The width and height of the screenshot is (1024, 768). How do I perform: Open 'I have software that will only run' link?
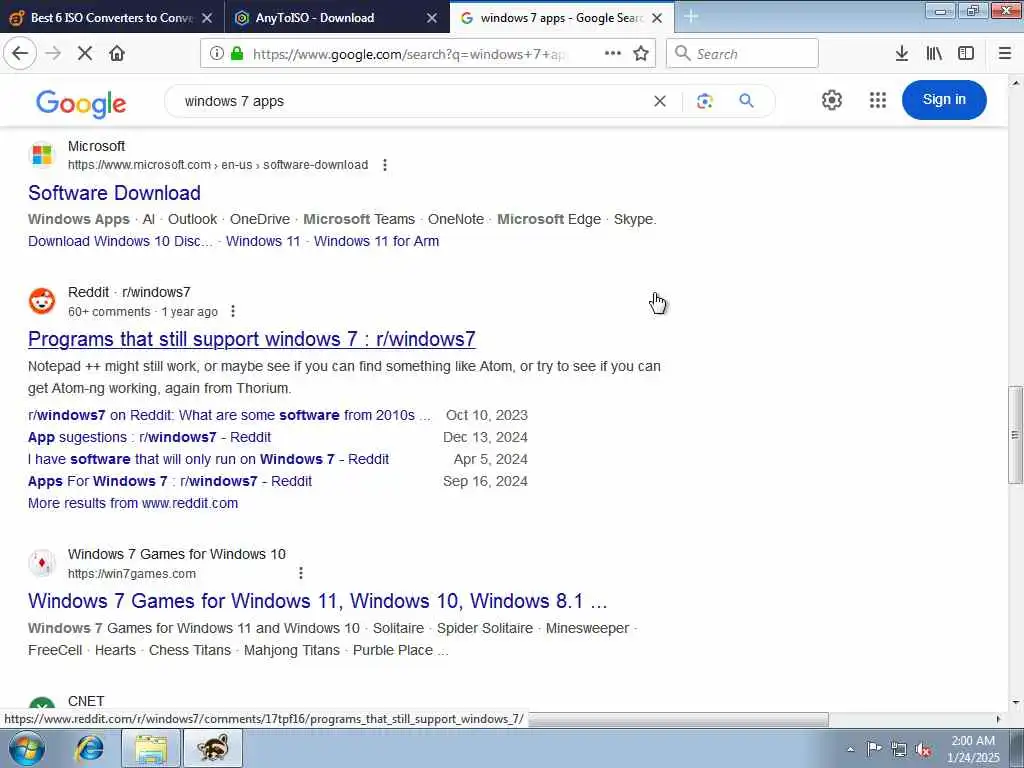(x=208, y=460)
